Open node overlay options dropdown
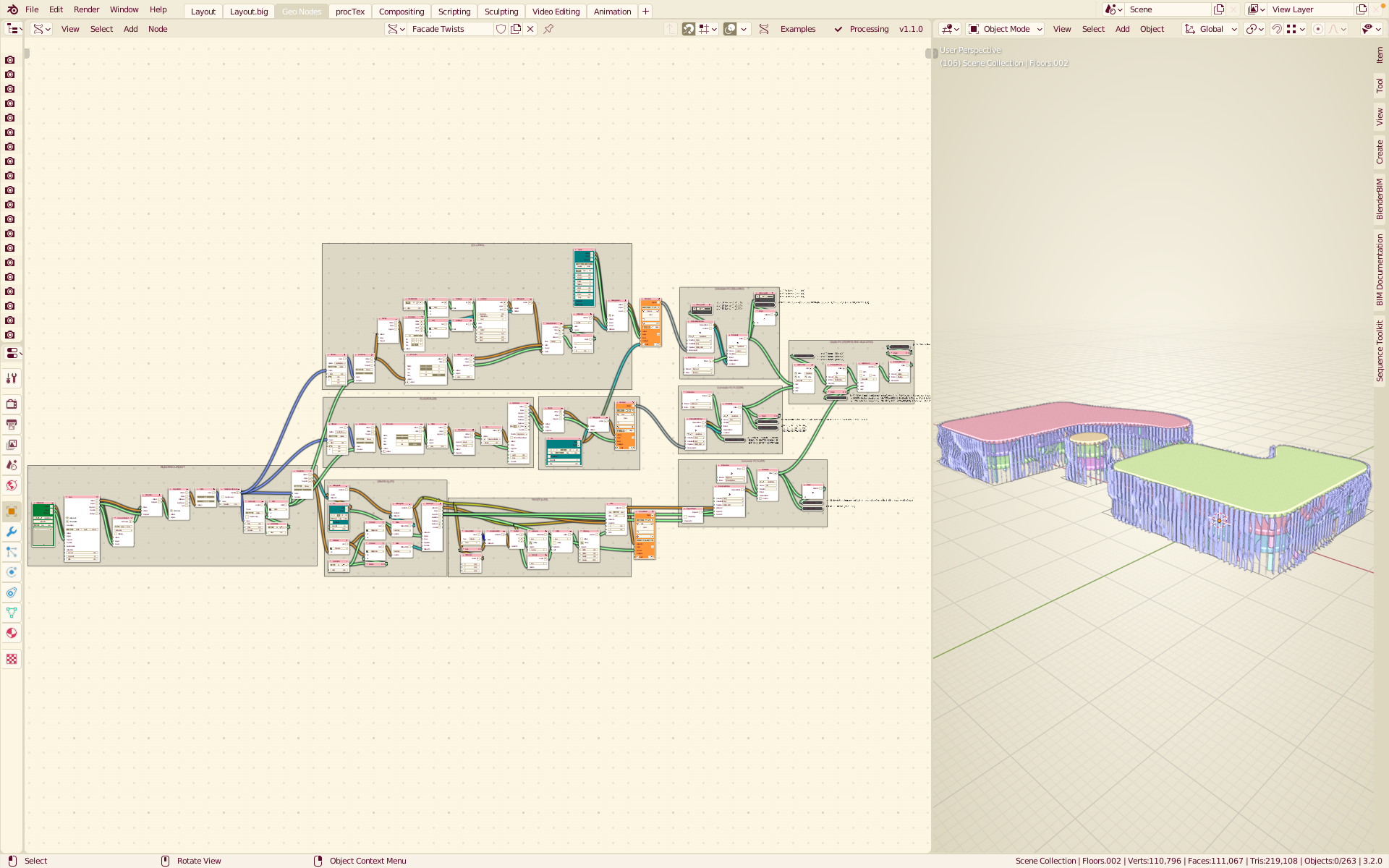Image resolution: width=1389 pixels, height=868 pixels. pos(744,29)
